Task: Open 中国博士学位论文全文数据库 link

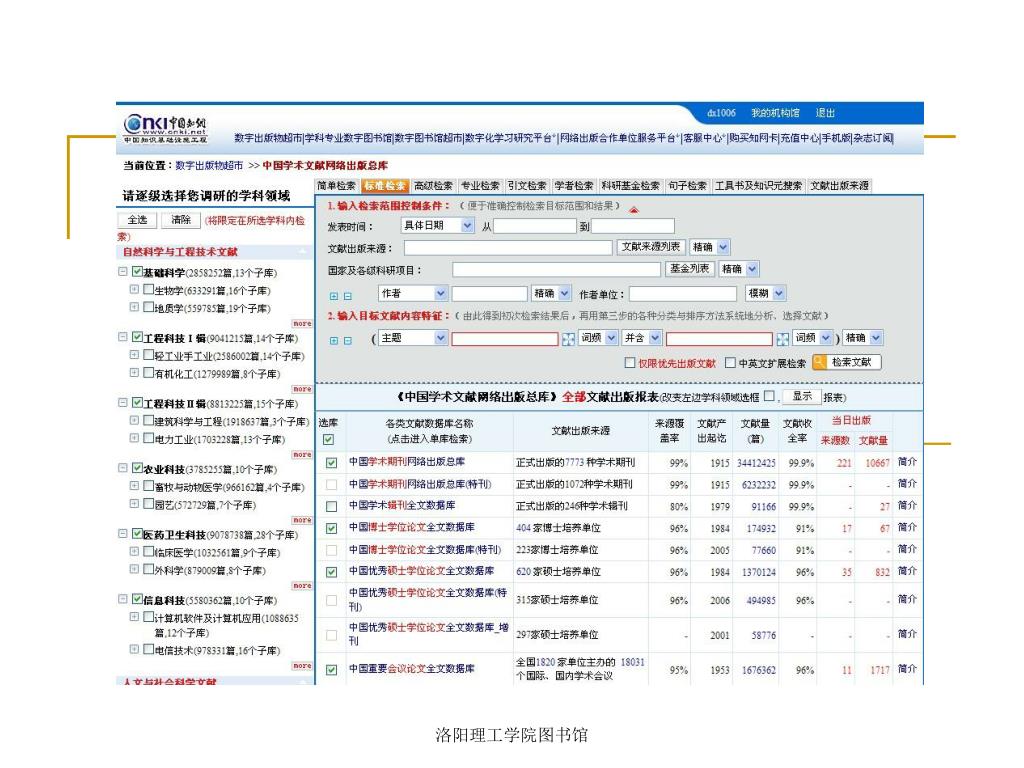Action: point(411,527)
